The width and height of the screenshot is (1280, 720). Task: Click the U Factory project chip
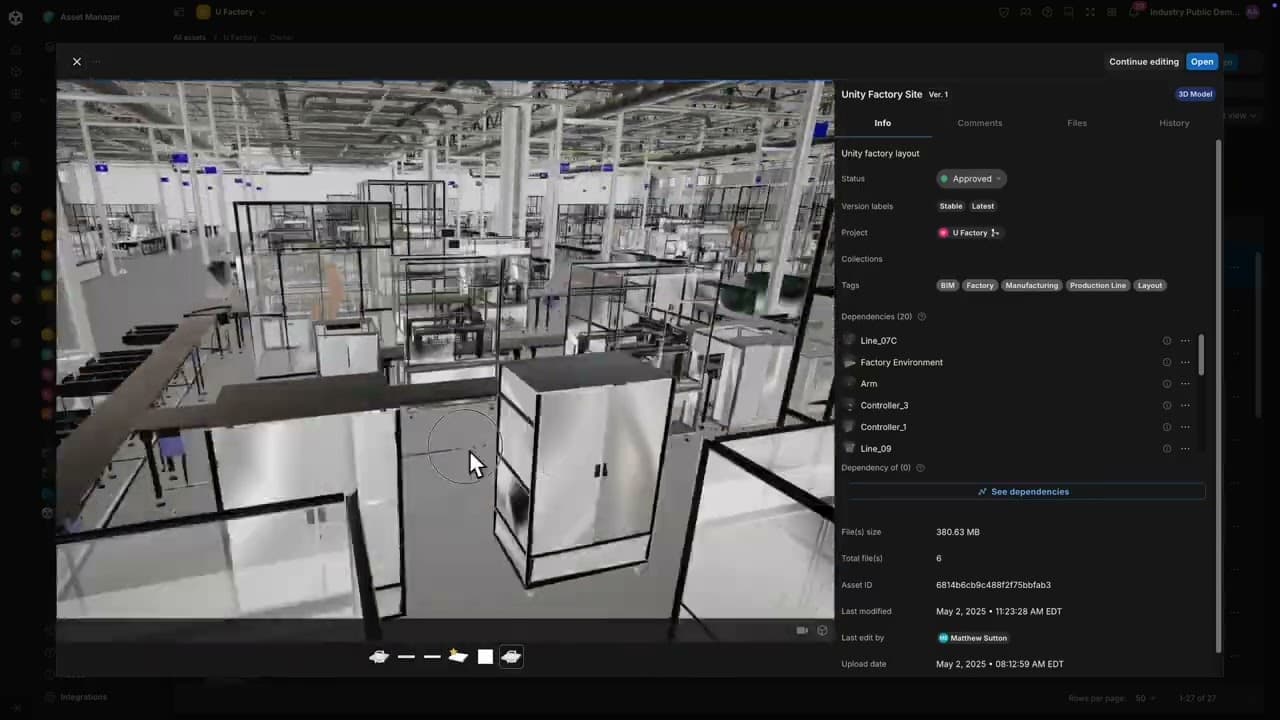point(969,233)
